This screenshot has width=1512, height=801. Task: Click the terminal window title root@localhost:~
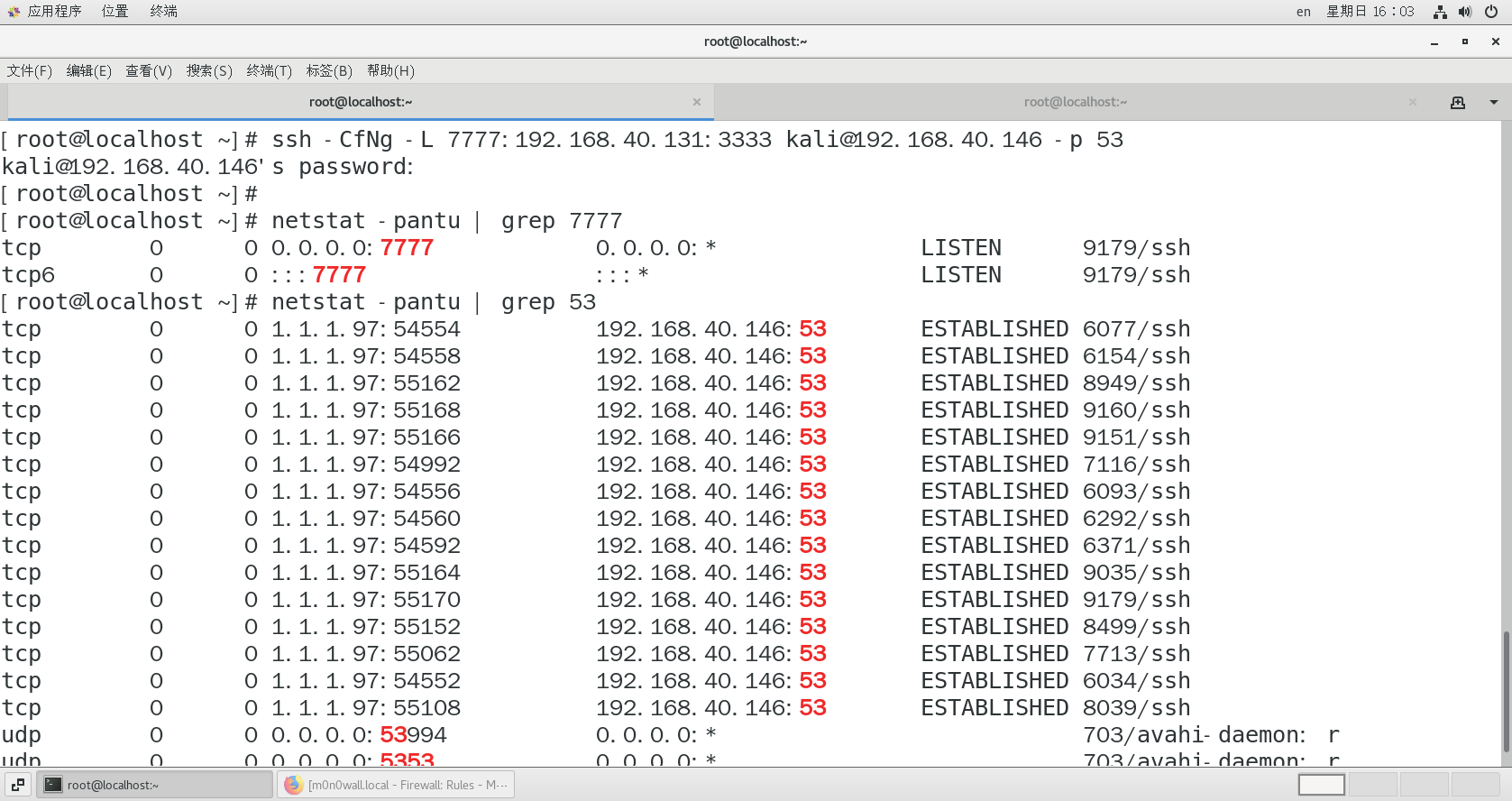(x=756, y=41)
